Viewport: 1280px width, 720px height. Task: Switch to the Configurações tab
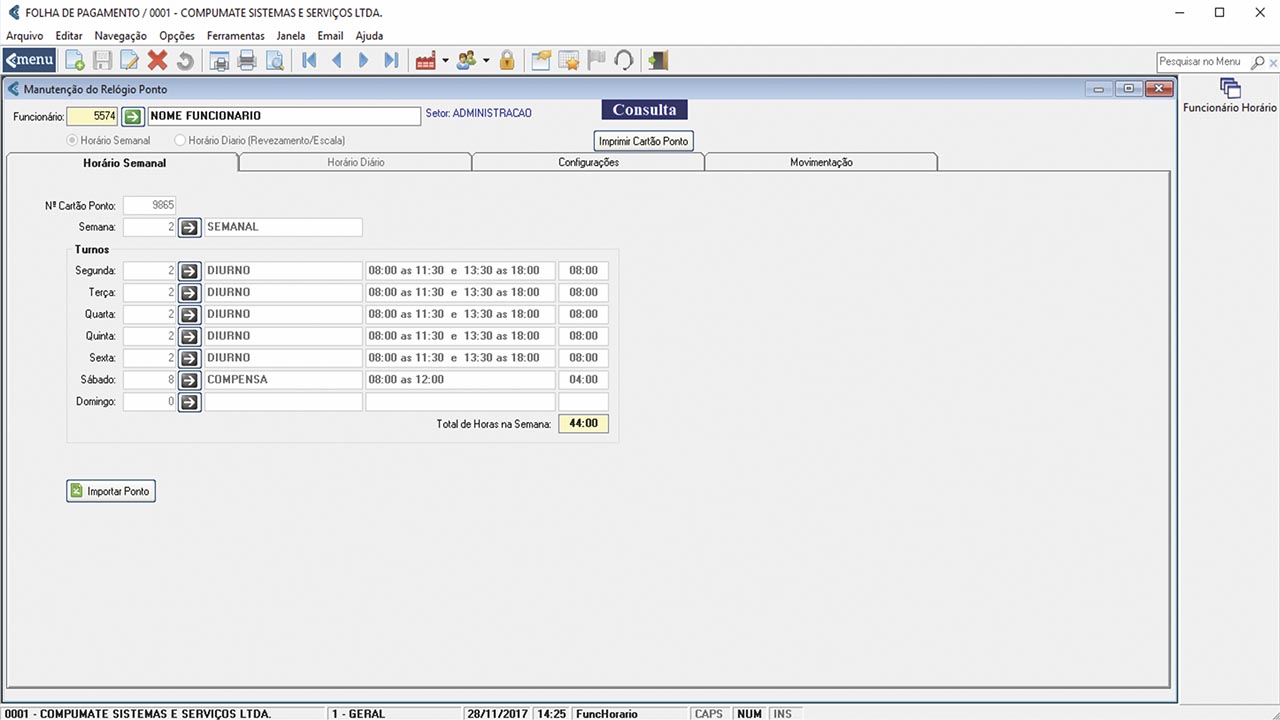coord(588,162)
